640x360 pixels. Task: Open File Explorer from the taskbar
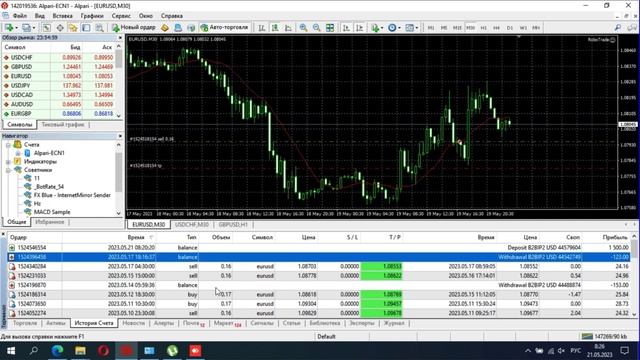coord(80,351)
